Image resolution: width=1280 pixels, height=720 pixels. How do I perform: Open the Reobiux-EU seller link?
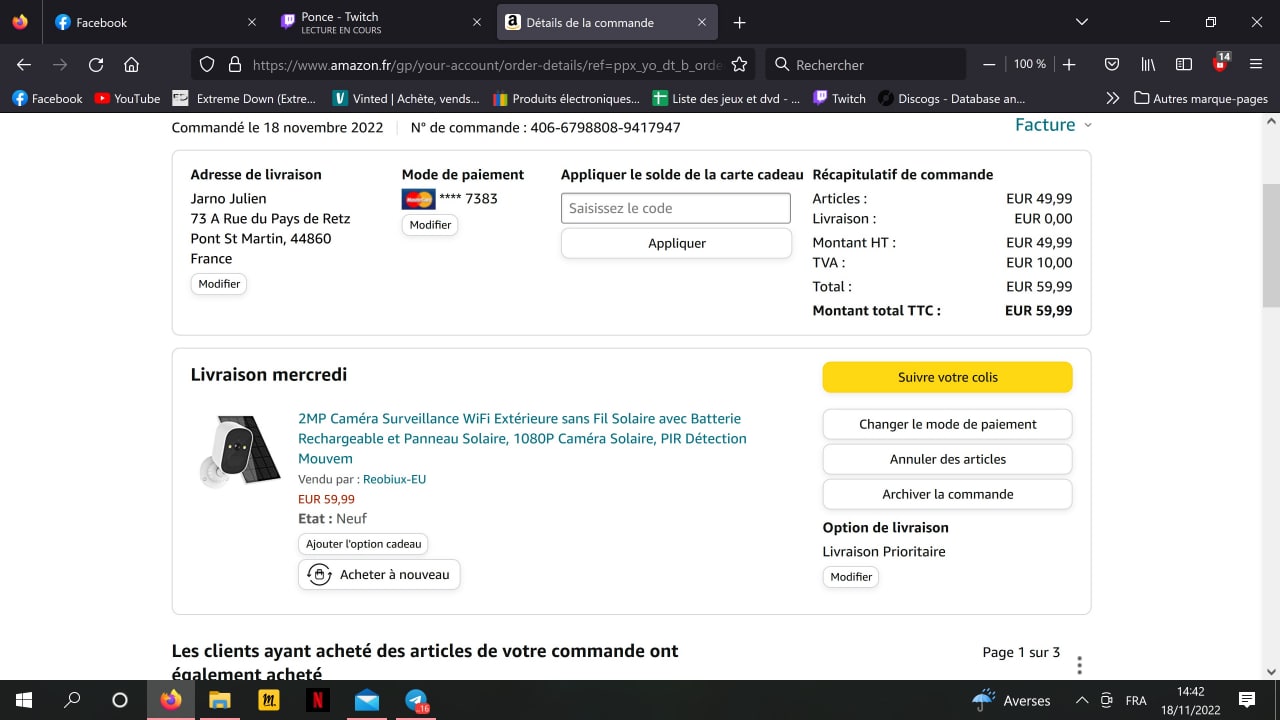394,479
